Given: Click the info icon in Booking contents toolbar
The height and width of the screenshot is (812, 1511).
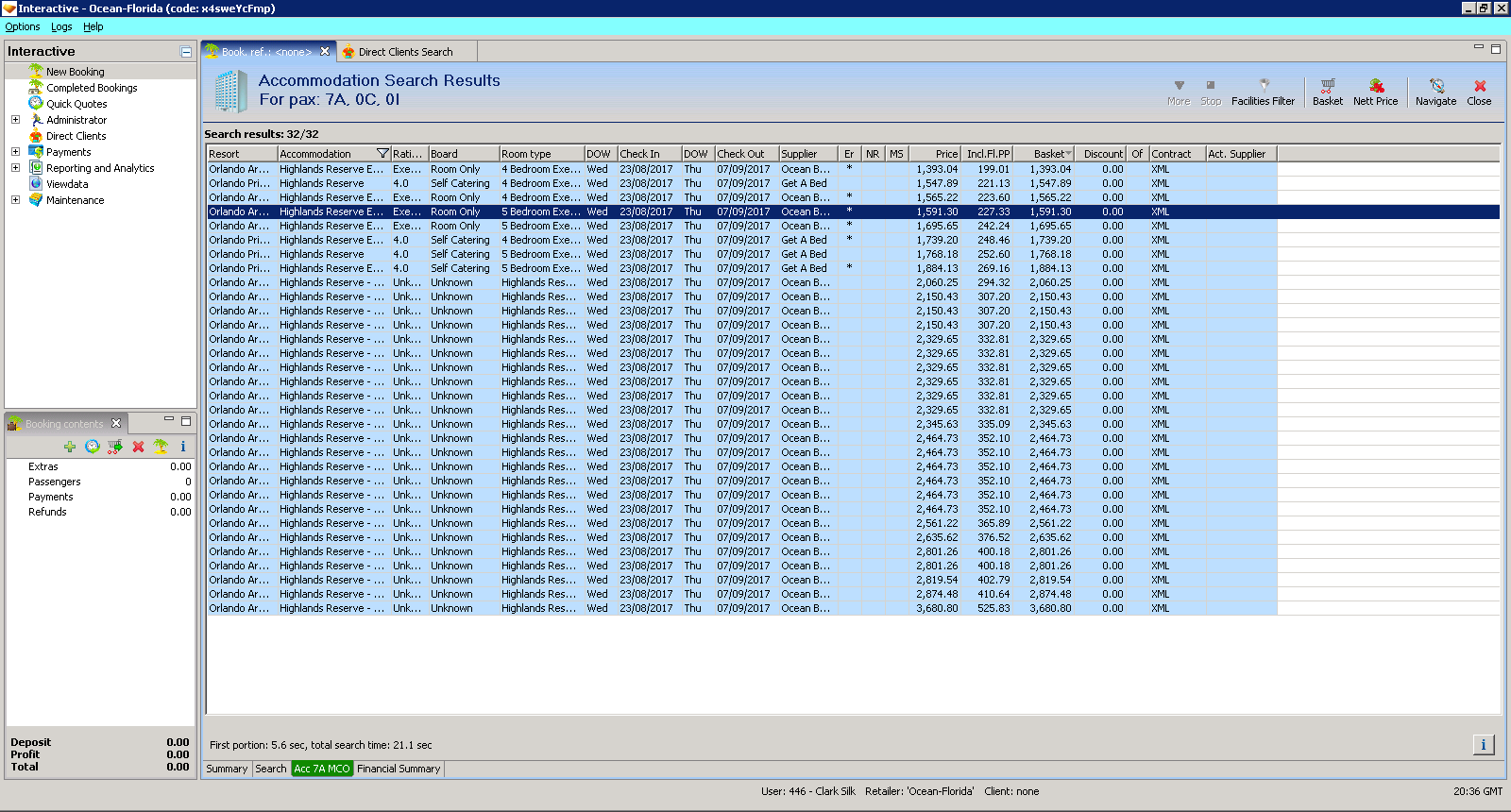Looking at the screenshot, I should 183,447.
